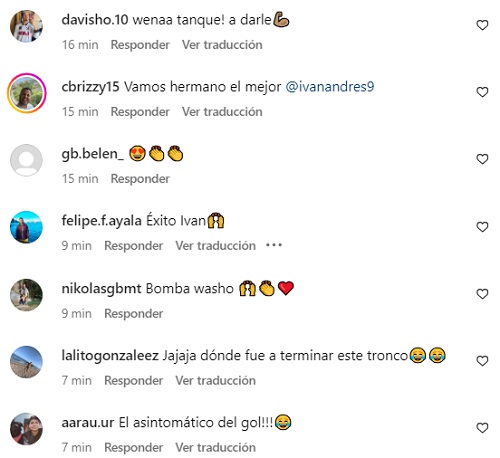The image size is (500, 458).
Task: Open felipe.f.ayala username profile
Action: tap(102, 221)
